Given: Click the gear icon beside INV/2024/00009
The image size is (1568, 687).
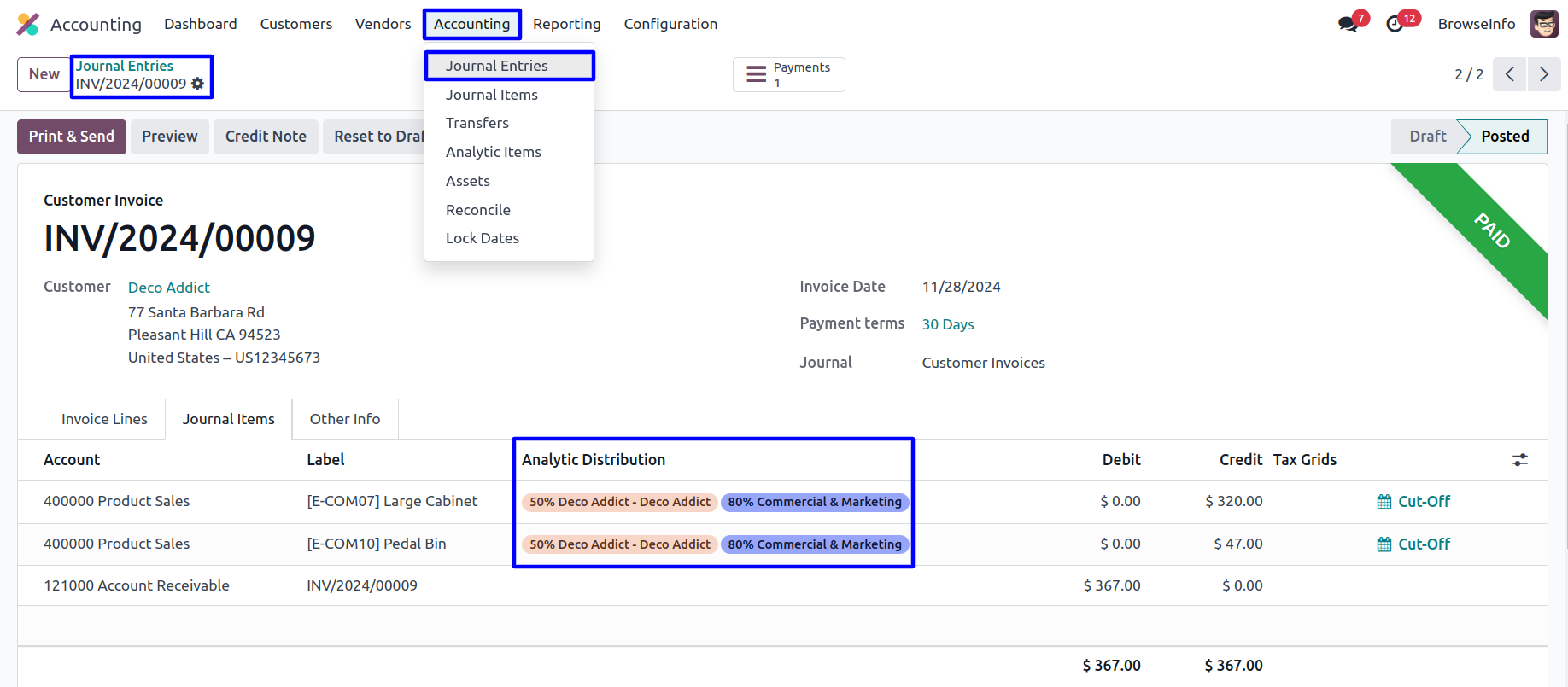Looking at the screenshot, I should pos(198,84).
